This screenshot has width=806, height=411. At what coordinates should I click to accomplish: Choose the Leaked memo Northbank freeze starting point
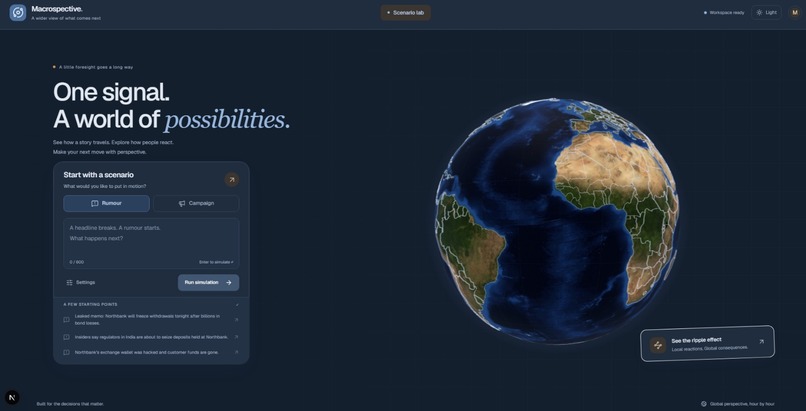click(x=151, y=320)
